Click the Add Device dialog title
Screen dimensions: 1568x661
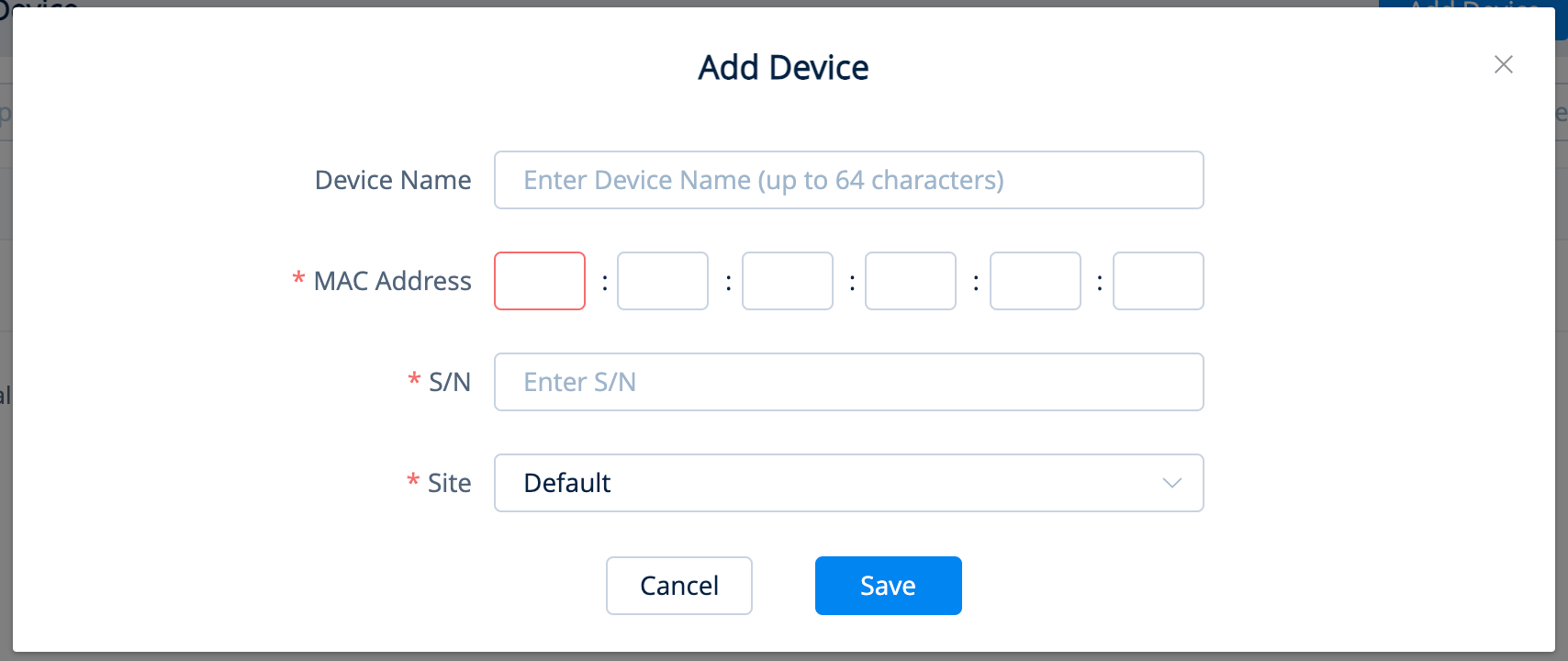[x=783, y=67]
